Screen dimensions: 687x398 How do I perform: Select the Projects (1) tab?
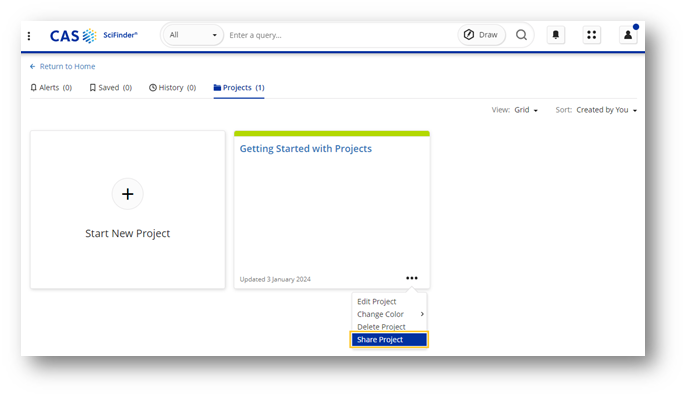(x=239, y=88)
